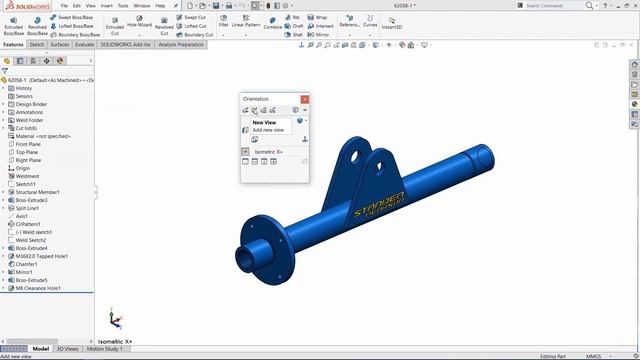Choose Swept Boss/Base feature
Viewport: 640px width, 360px height.
[71, 18]
